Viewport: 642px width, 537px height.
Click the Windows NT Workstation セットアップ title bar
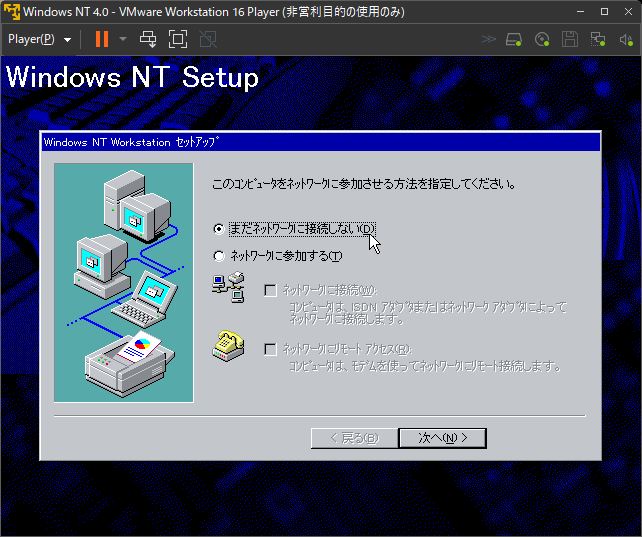(x=321, y=142)
